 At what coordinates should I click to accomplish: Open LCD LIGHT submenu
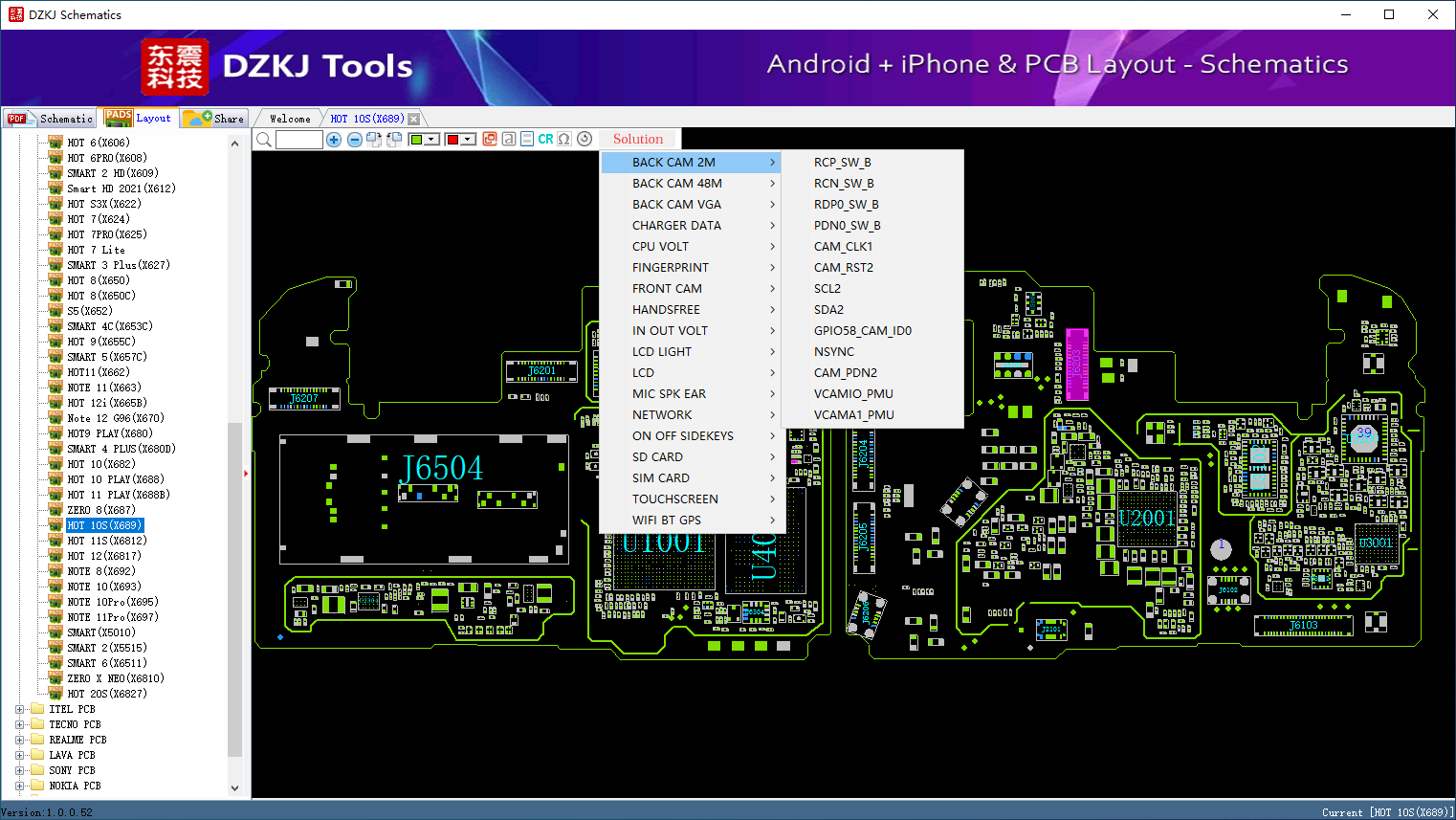coord(692,352)
